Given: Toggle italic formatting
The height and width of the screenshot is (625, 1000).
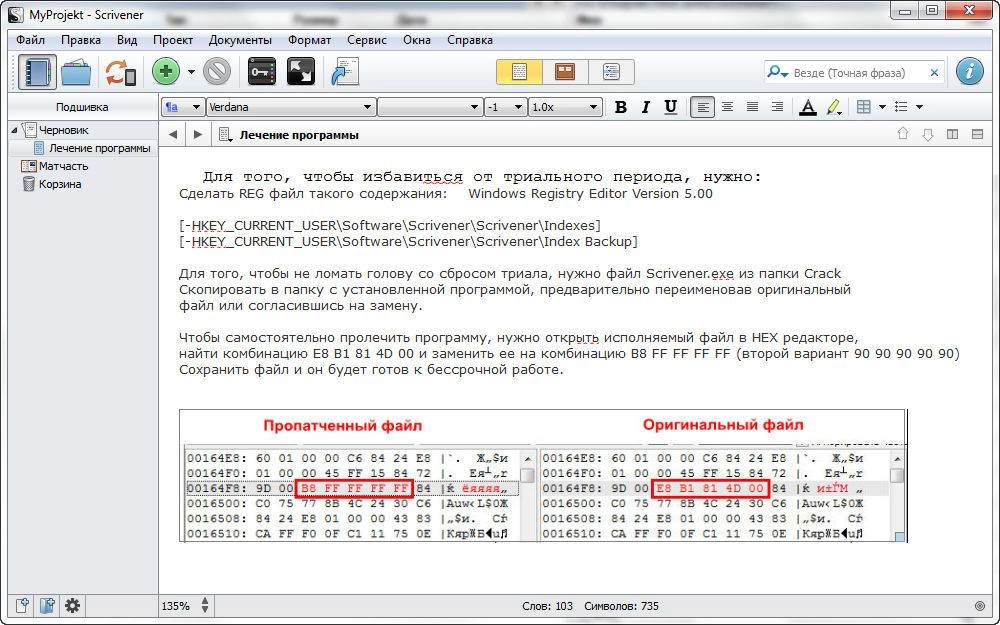Looking at the screenshot, I should (x=645, y=107).
